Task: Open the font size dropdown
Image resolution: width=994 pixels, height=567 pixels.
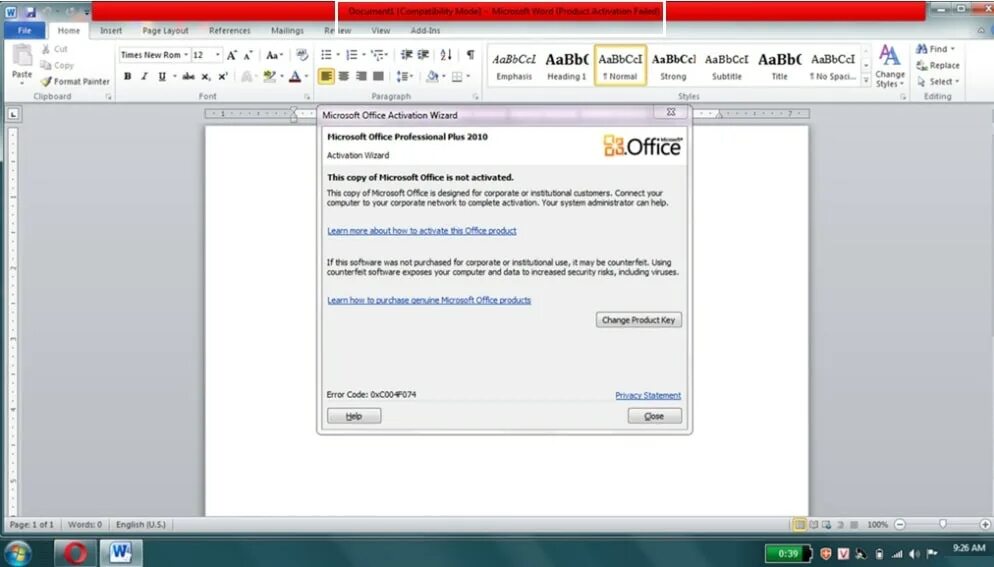Action: coord(217,55)
